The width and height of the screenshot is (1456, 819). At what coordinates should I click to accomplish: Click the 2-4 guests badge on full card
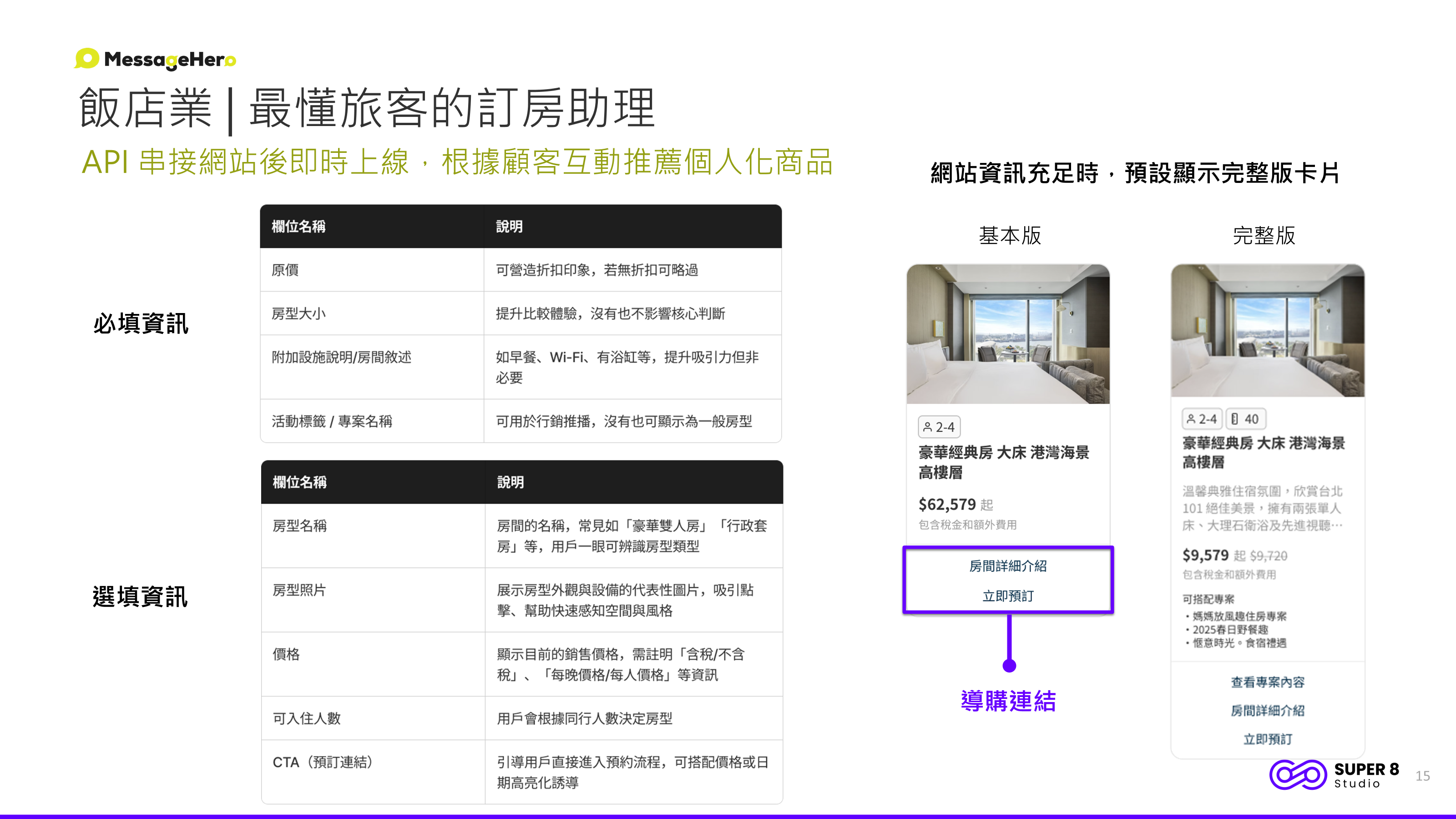(x=1202, y=419)
